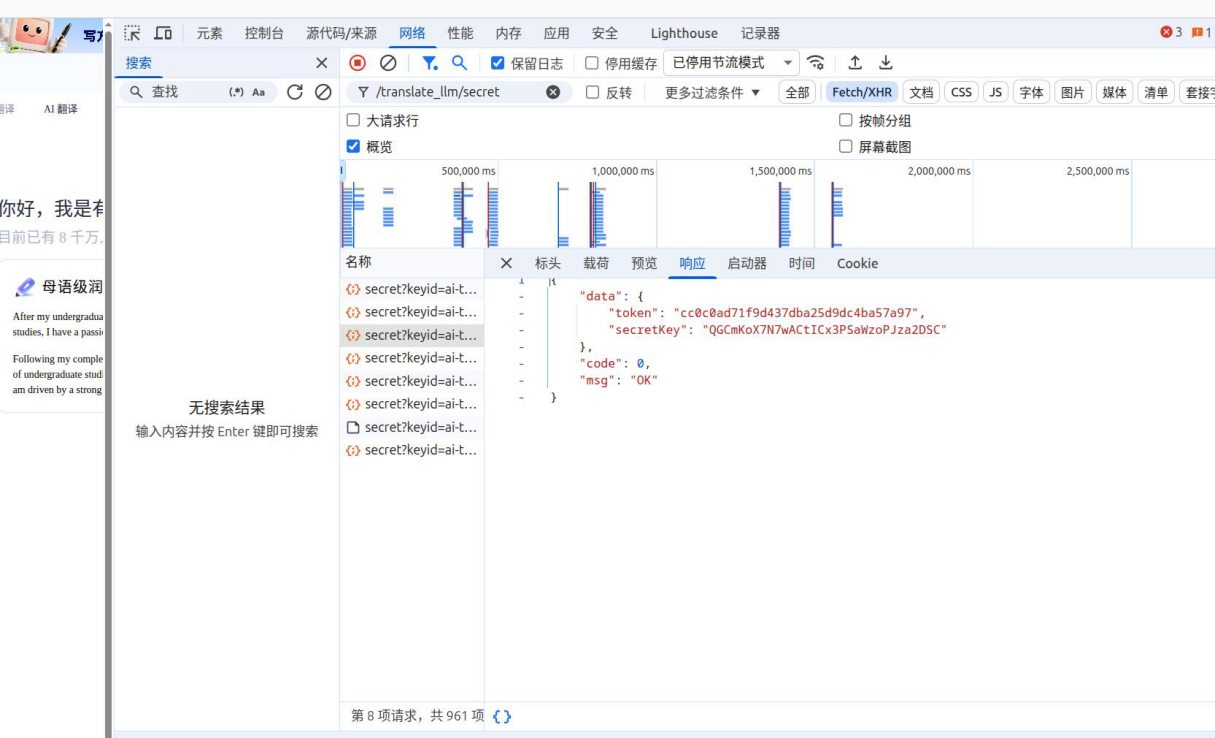Open the orange warning count indicator
The width and height of the screenshot is (1215, 738).
click(x=1201, y=33)
